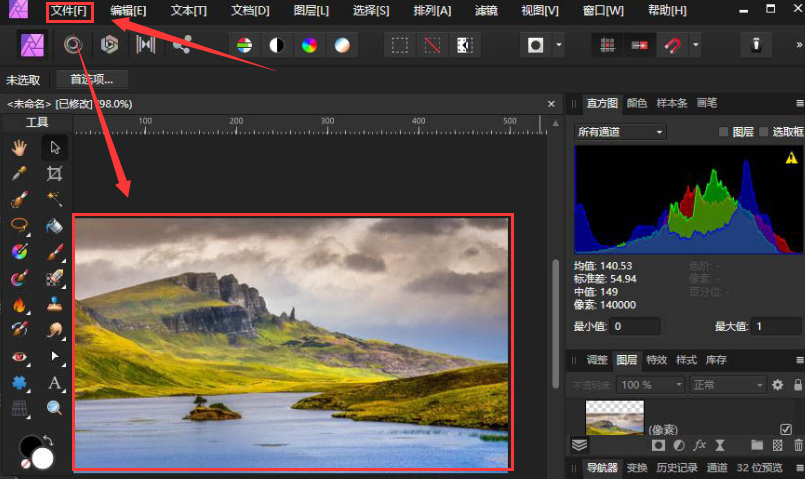Click the white secondary colour swatch
The width and height of the screenshot is (805, 479).
(42, 458)
